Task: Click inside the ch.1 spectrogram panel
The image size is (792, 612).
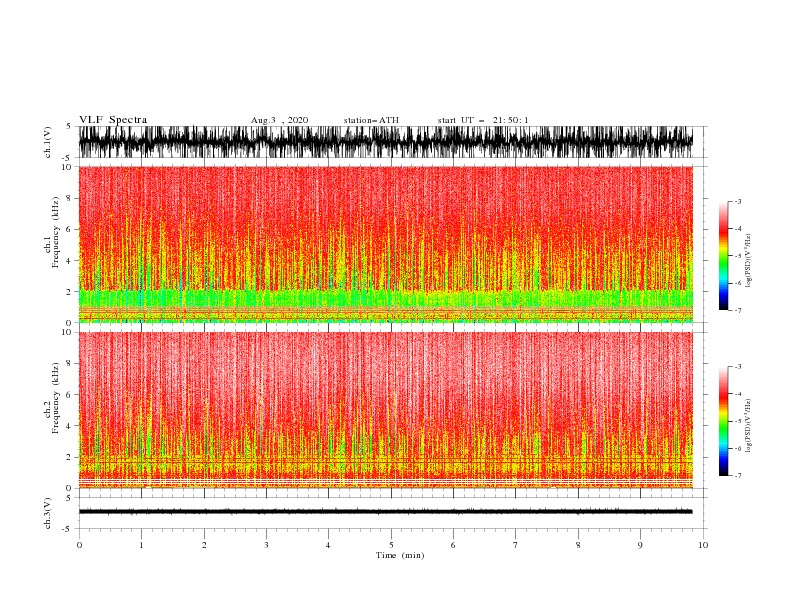Action: [x=386, y=244]
